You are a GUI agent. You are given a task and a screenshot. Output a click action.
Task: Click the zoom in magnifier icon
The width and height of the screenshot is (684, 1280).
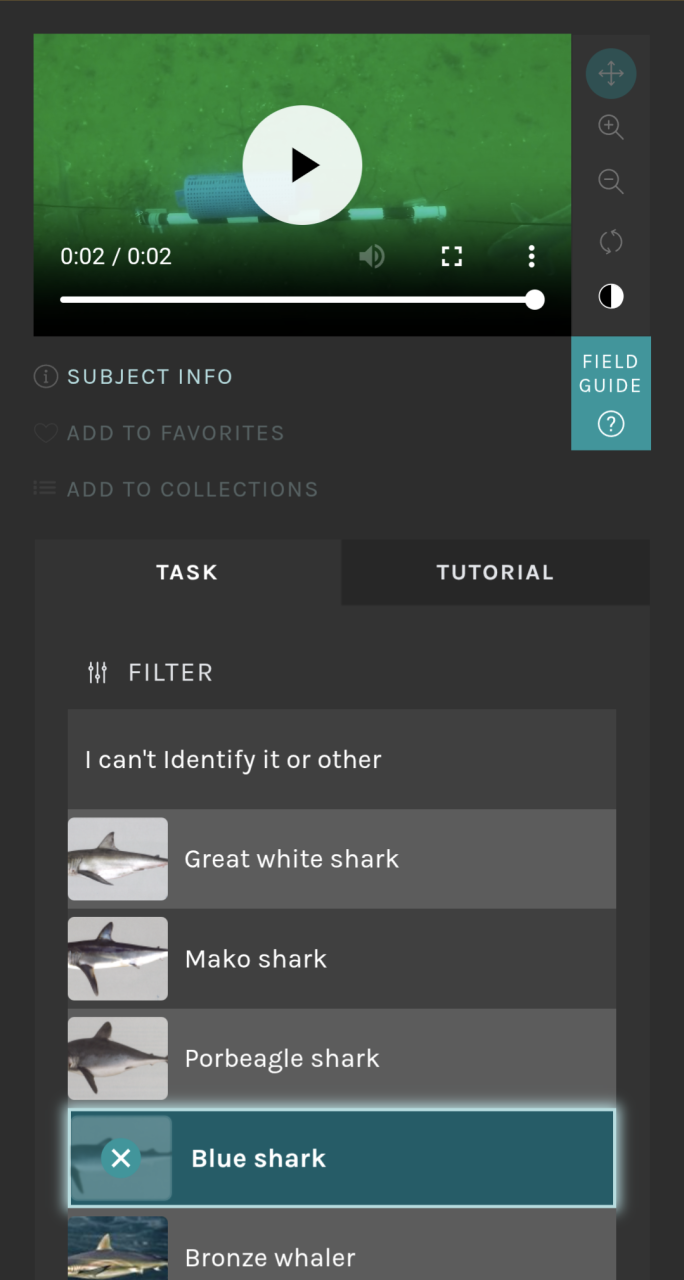(610, 127)
